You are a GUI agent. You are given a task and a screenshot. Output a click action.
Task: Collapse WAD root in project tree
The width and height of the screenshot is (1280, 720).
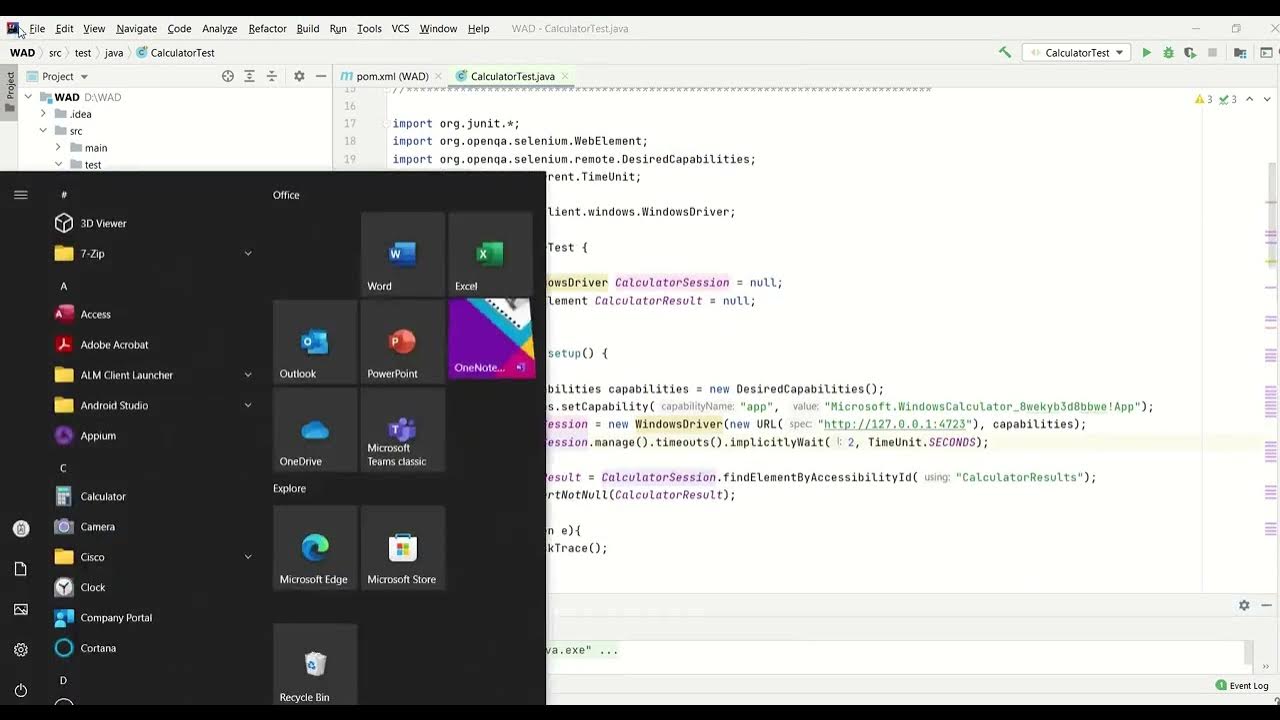(29, 97)
